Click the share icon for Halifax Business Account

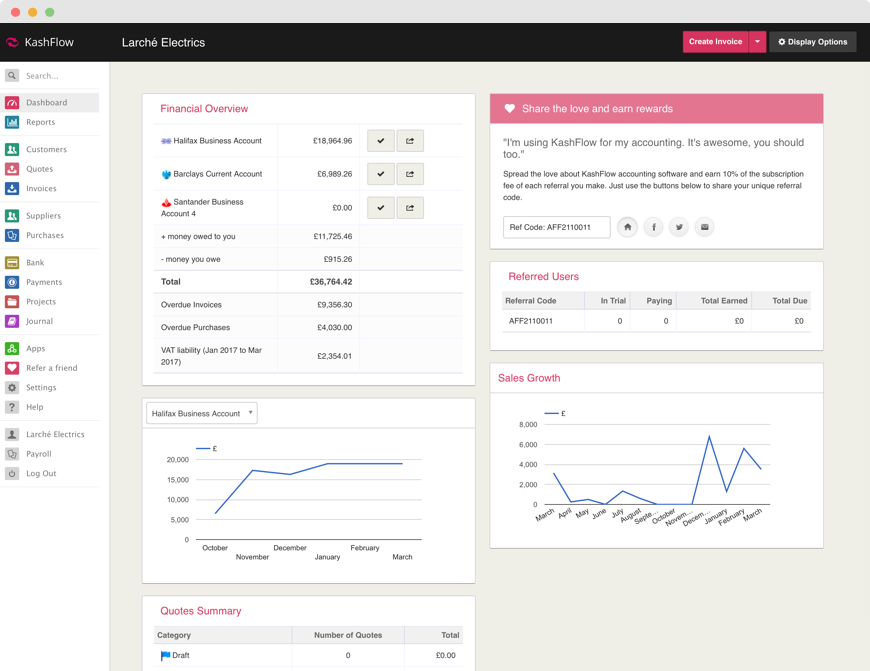[x=410, y=141]
